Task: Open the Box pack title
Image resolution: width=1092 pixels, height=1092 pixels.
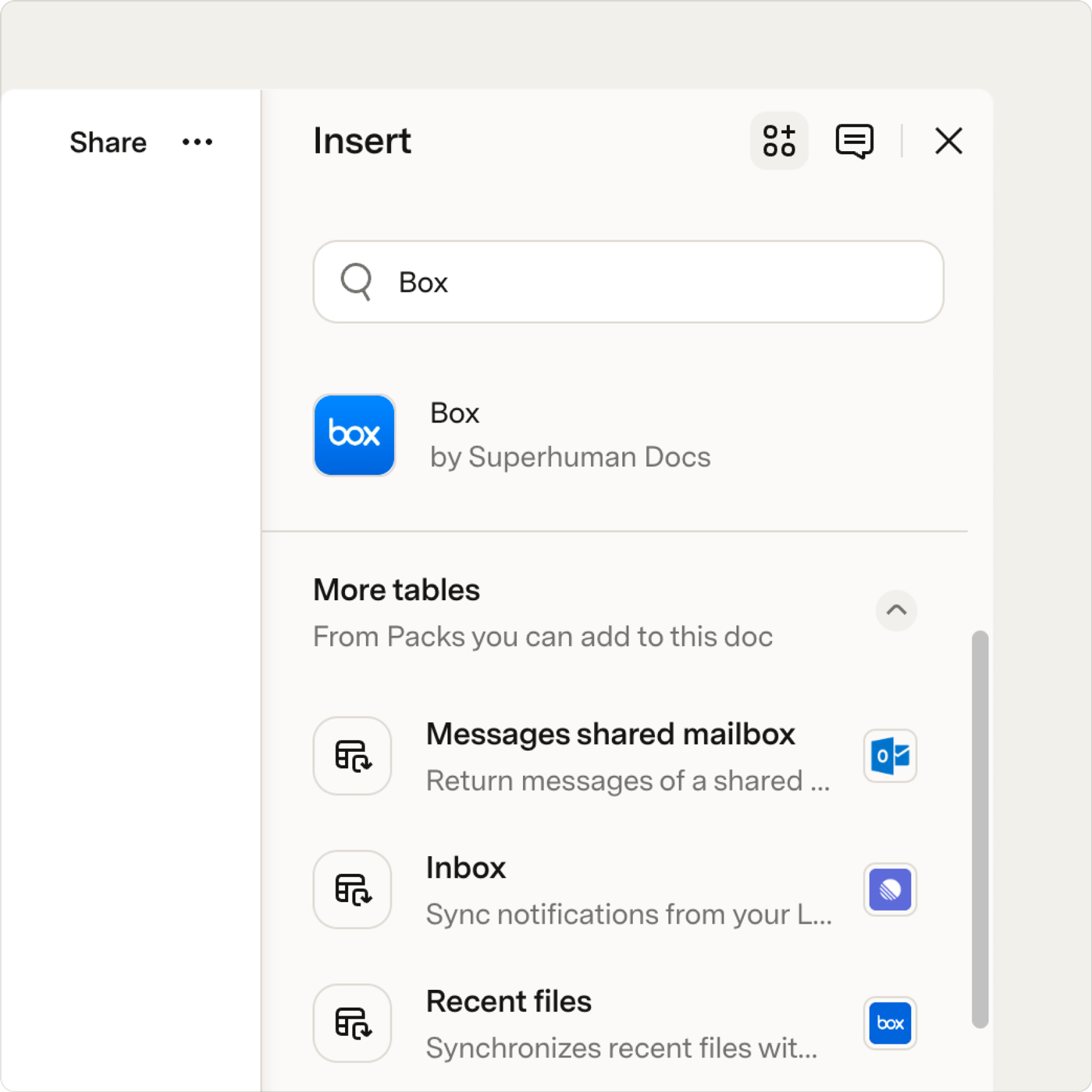Action: tap(454, 413)
